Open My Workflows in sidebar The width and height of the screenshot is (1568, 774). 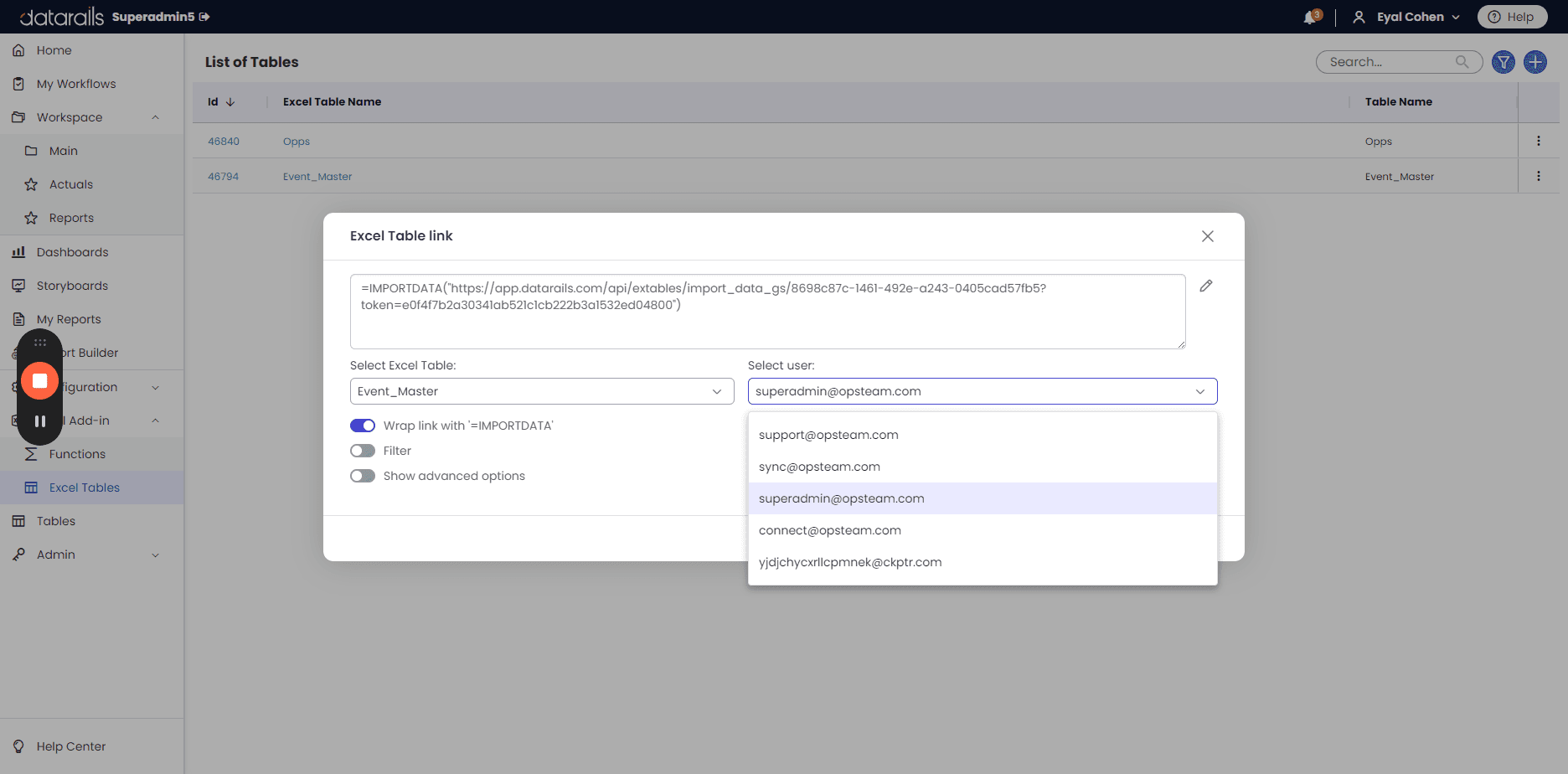[x=91, y=84]
